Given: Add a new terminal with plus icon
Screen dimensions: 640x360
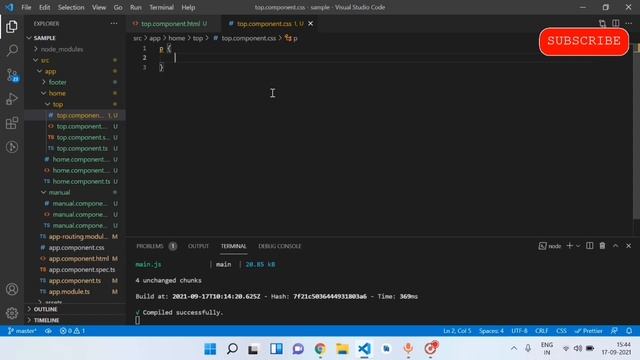Looking at the screenshot, I should (x=569, y=246).
